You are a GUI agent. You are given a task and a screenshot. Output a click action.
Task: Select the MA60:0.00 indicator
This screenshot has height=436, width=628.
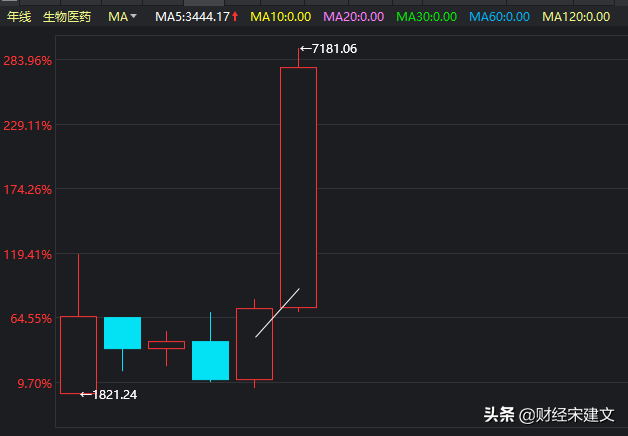(499, 17)
